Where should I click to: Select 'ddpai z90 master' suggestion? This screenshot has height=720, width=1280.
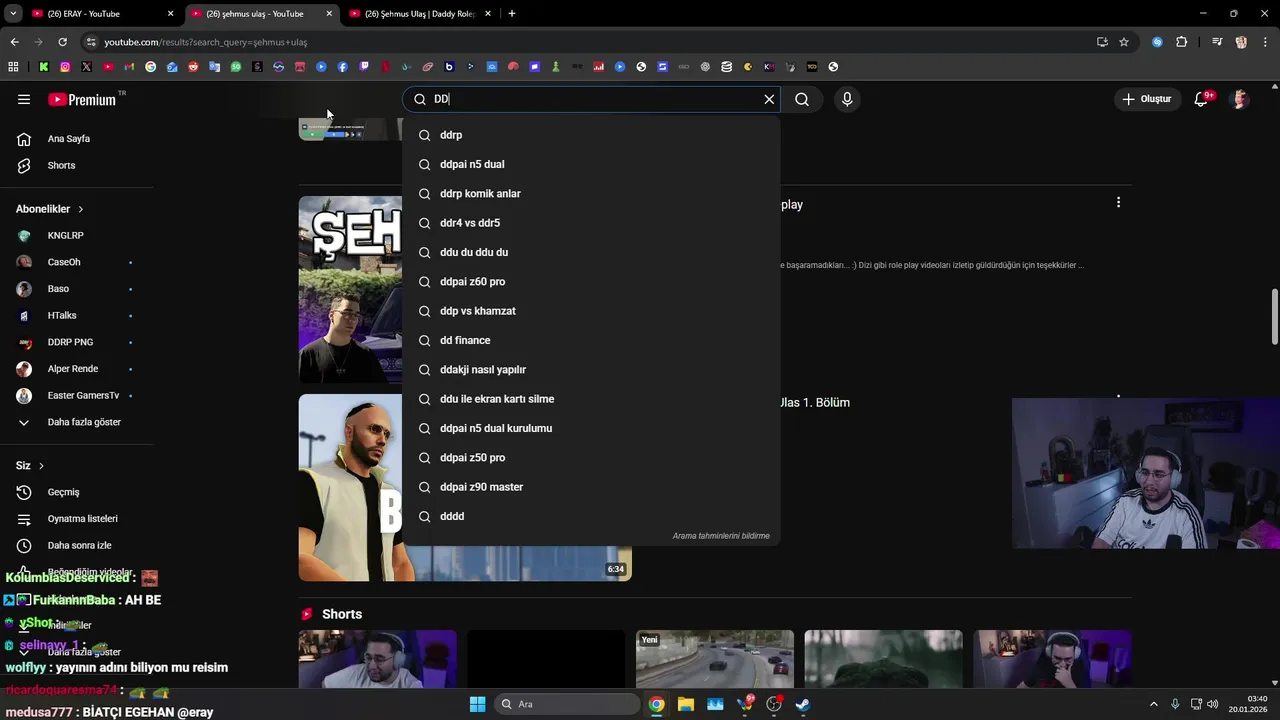[x=591, y=487]
